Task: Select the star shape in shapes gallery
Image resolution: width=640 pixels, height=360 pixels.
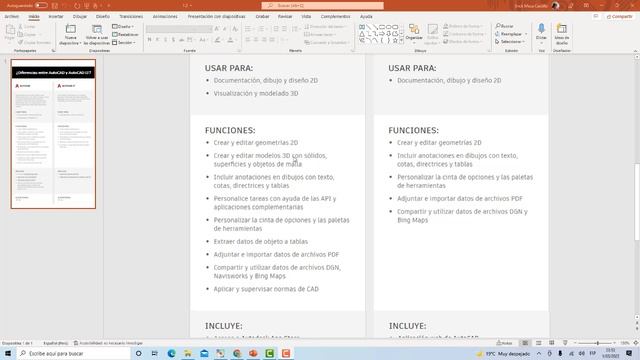Action: click(395, 40)
